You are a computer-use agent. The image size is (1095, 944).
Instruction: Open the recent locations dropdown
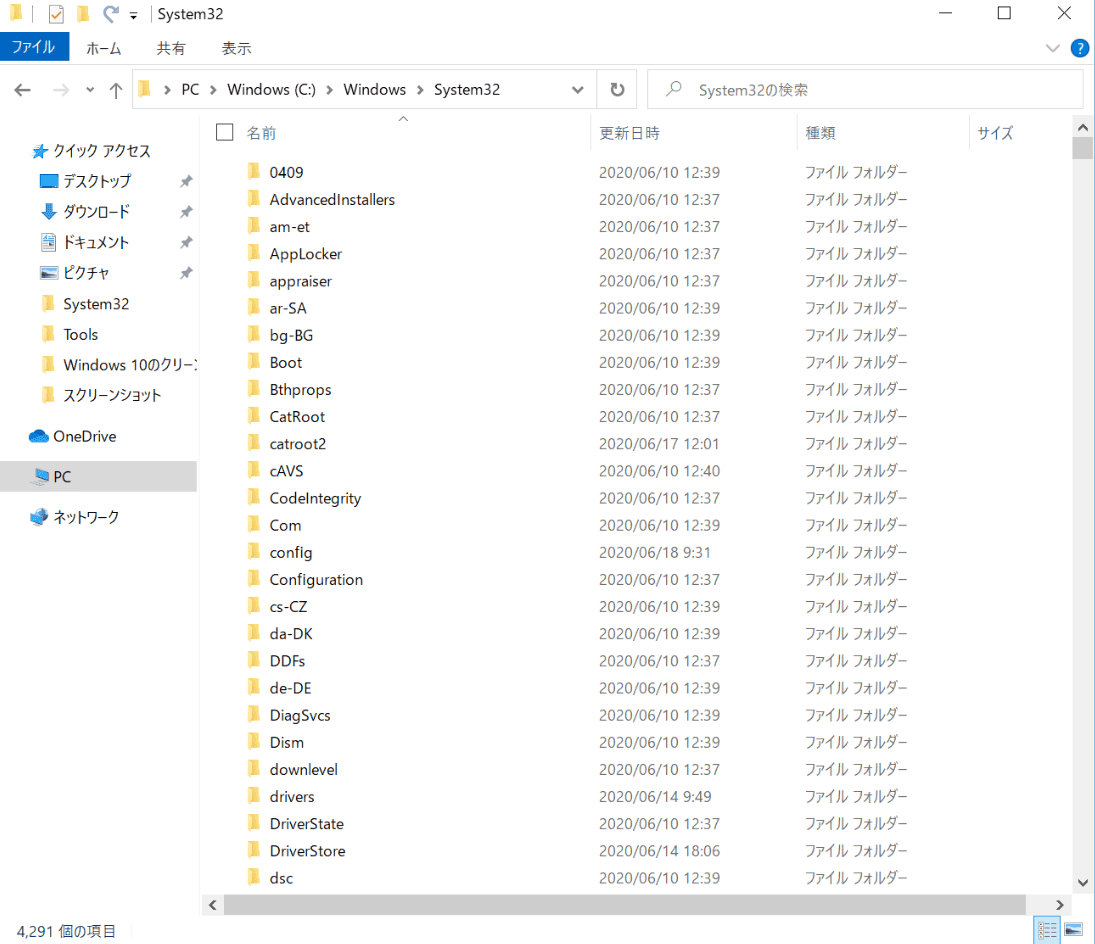coord(90,90)
